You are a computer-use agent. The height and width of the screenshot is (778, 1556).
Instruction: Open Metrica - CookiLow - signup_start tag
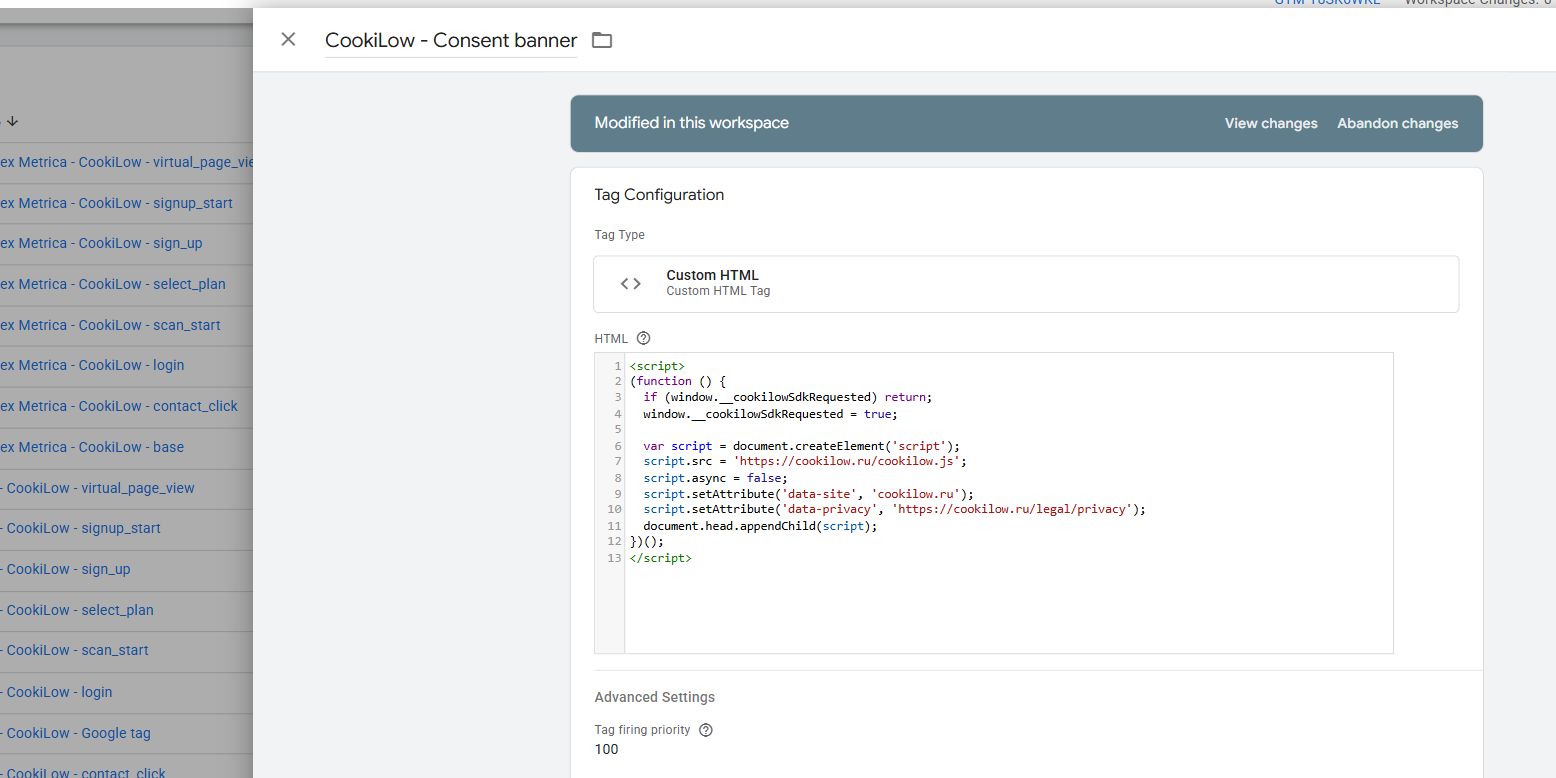[116, 203]
